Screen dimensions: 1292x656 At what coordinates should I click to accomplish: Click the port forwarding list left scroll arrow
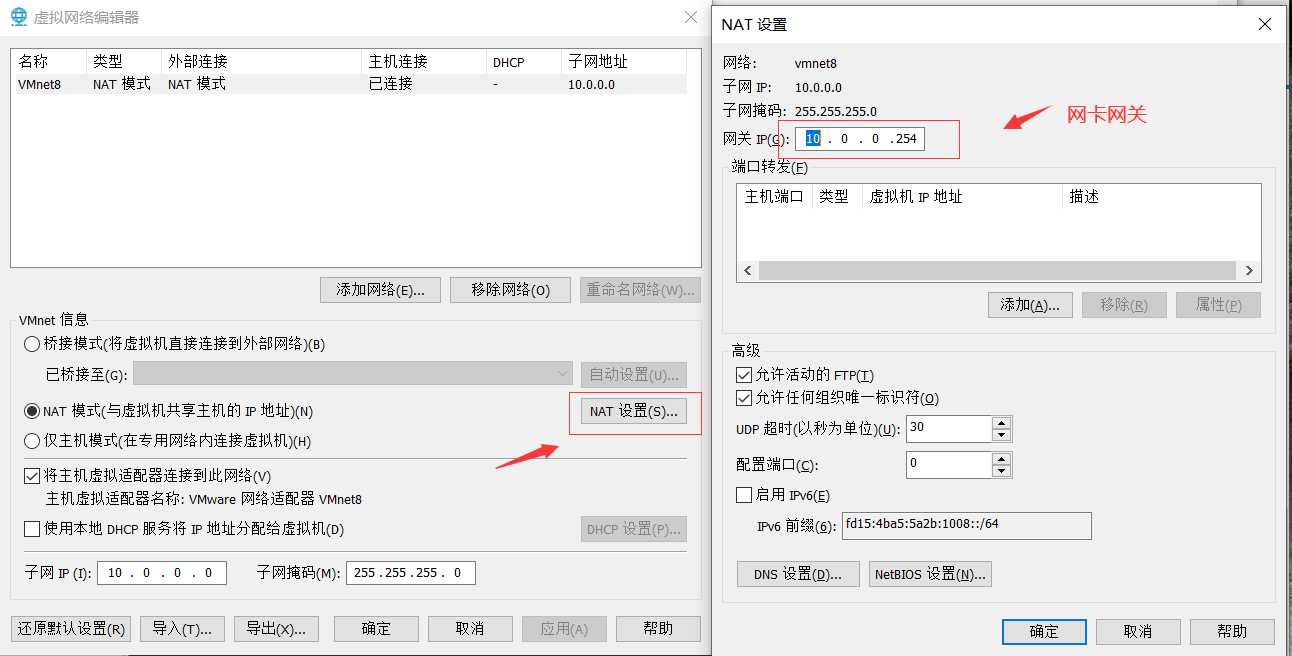[x=747, y=271]
